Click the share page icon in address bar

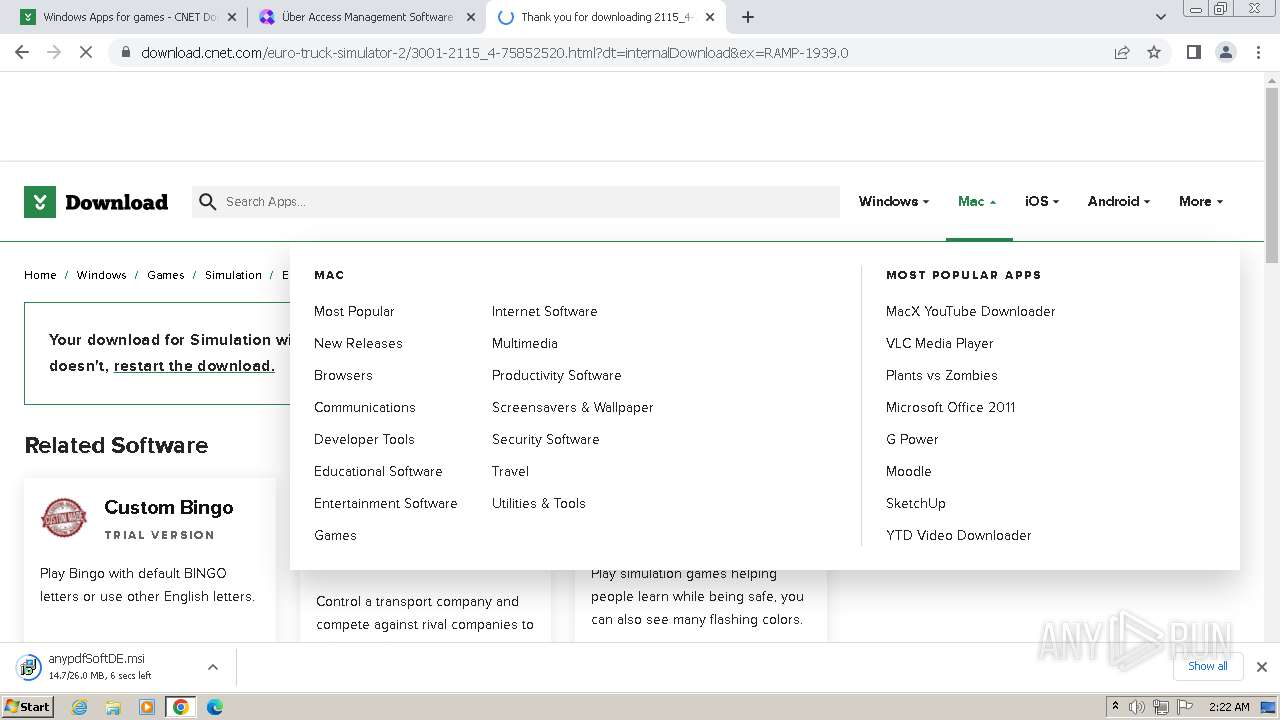[1122, 53]
